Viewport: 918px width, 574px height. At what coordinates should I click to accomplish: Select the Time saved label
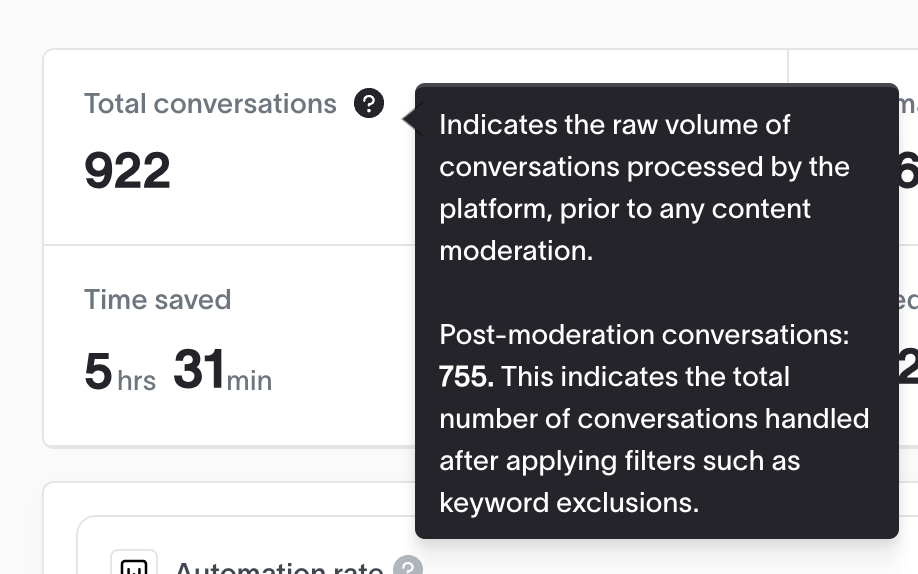coord(157,299)
